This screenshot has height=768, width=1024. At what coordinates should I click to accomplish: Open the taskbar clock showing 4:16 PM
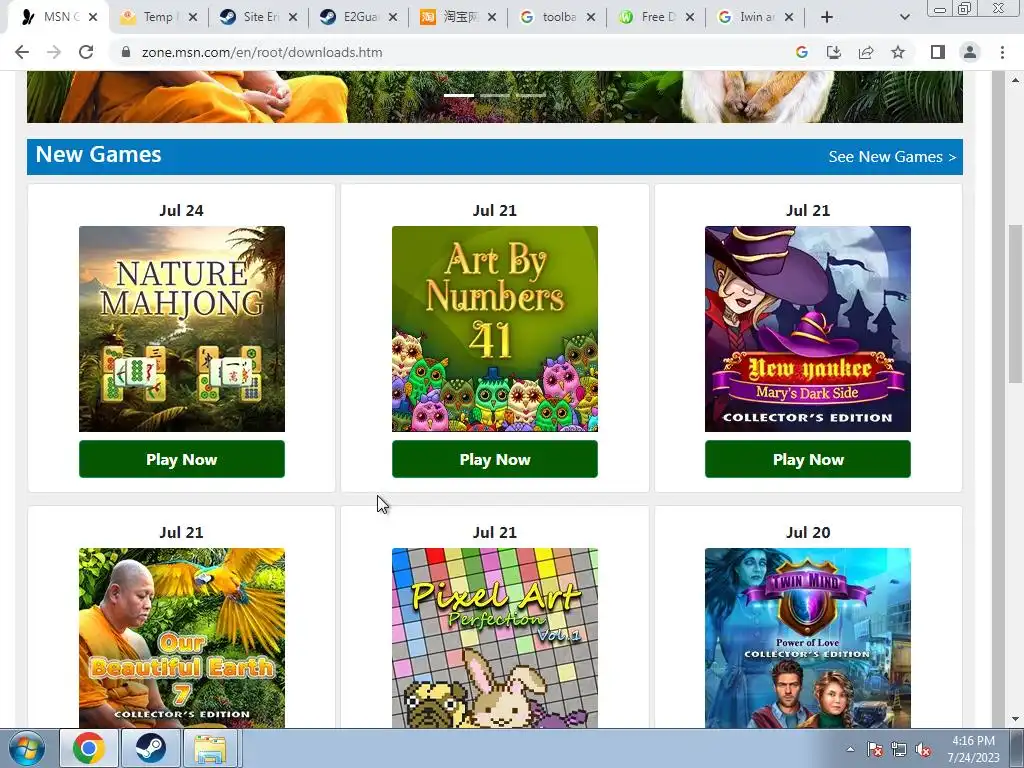click(x=973, y=749)
